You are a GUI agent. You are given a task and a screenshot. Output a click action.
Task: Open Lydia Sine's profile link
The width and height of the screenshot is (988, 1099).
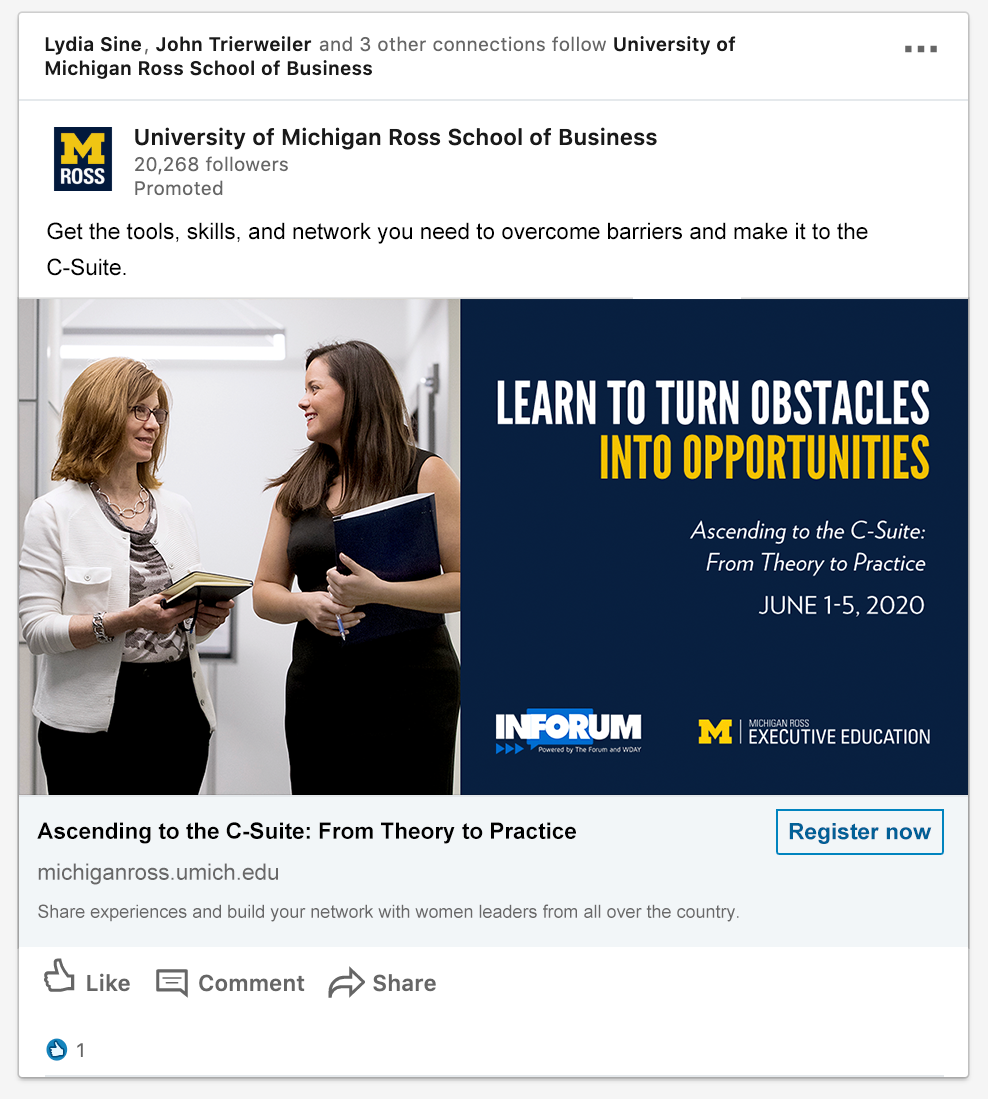tap(93, 44)
